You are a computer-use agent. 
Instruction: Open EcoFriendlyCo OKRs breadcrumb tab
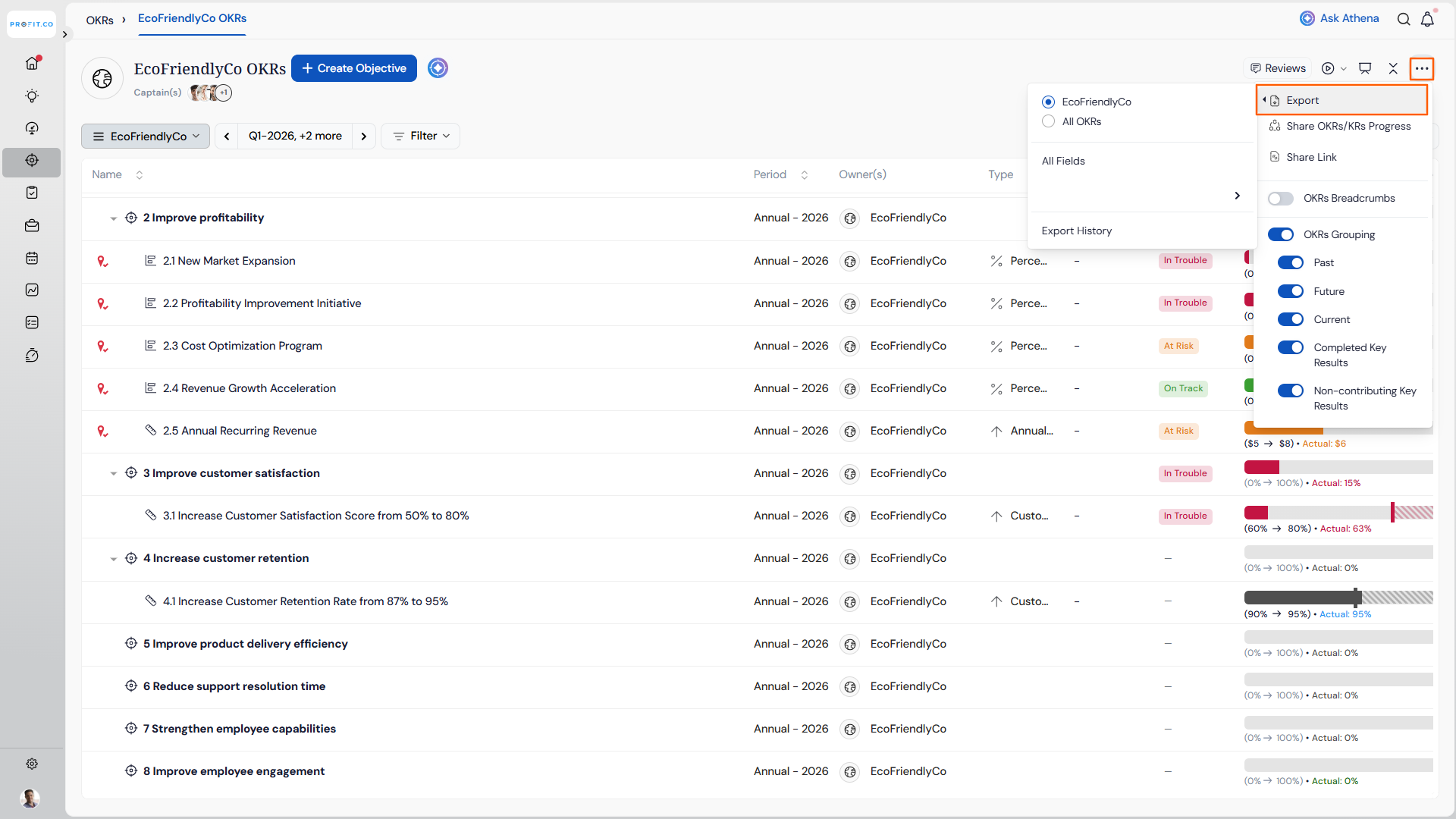pyautogui.click(x=192, y=18)
